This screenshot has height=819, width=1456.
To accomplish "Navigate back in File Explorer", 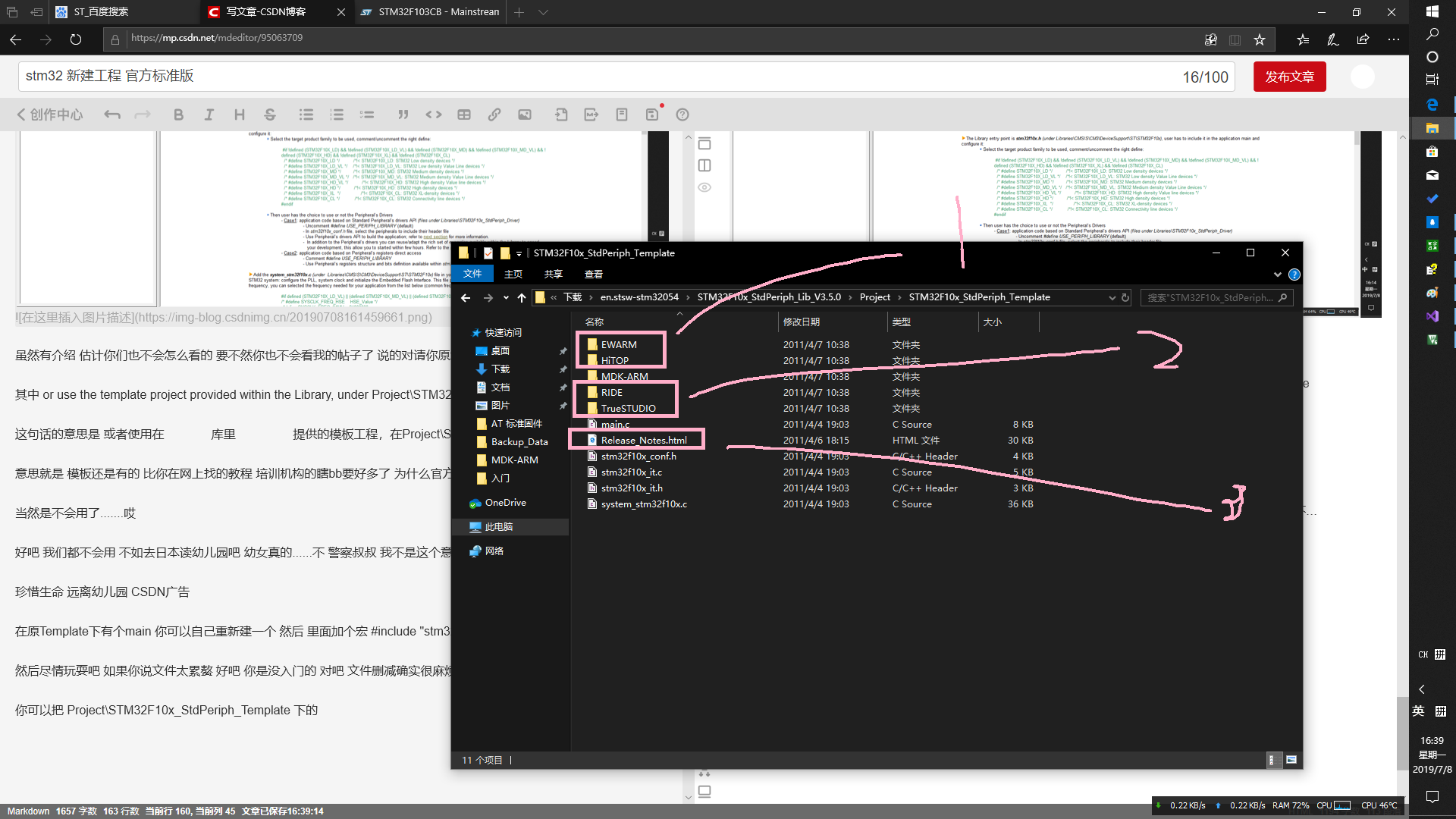I will pos(466,298).
